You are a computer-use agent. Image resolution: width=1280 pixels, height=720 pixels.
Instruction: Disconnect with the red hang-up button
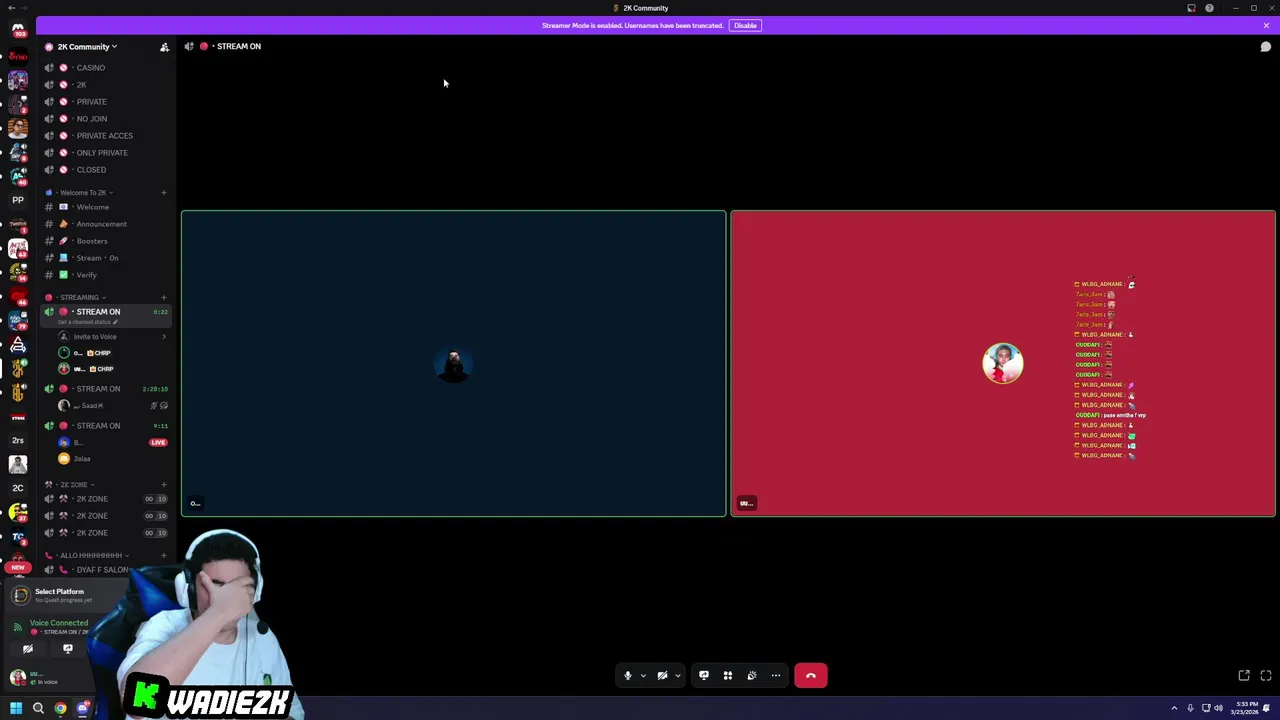[811, 676]
